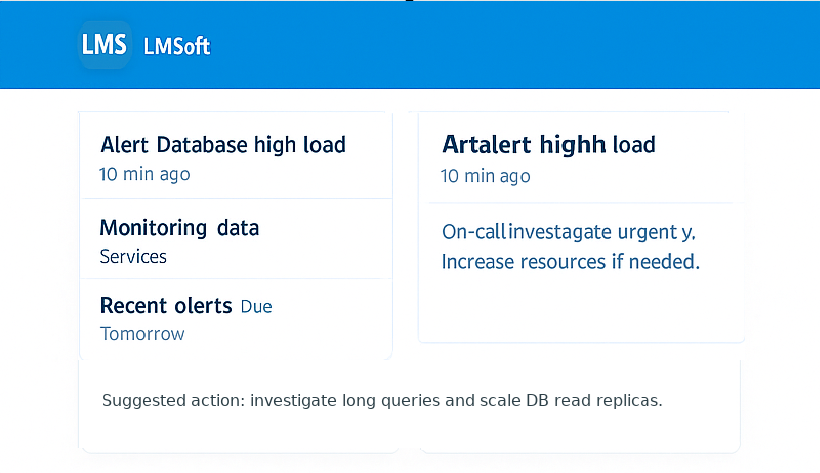
Task: Click the Services subtitle
Action: coord(133,257)
